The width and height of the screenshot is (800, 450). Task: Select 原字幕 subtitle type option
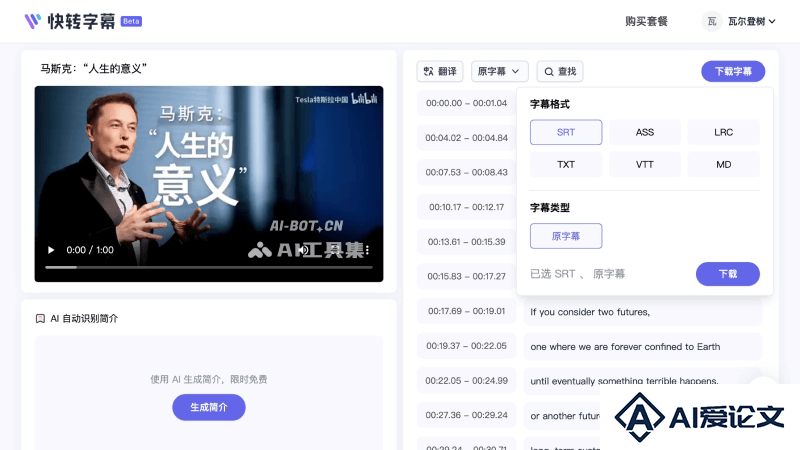pyautogui.click(x=566, y=236)
